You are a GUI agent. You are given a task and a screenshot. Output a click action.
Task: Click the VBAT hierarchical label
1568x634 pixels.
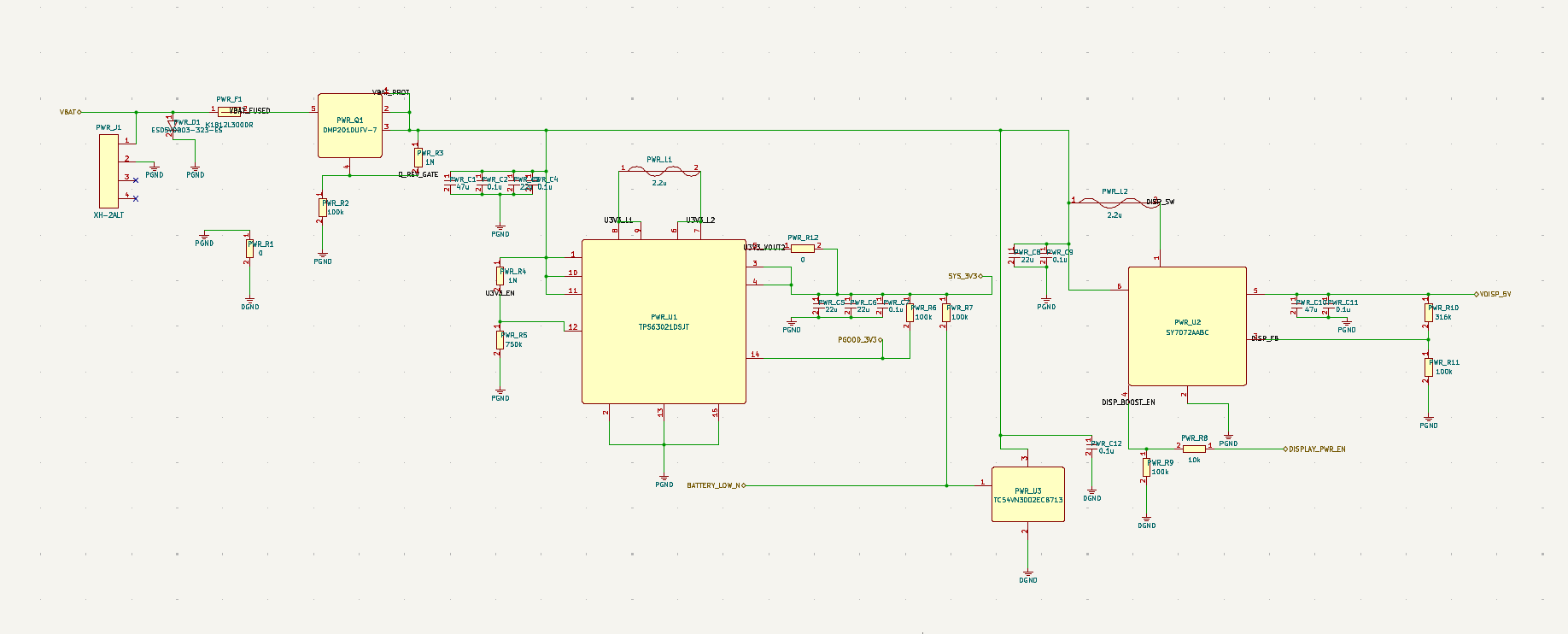coord(71,112)
